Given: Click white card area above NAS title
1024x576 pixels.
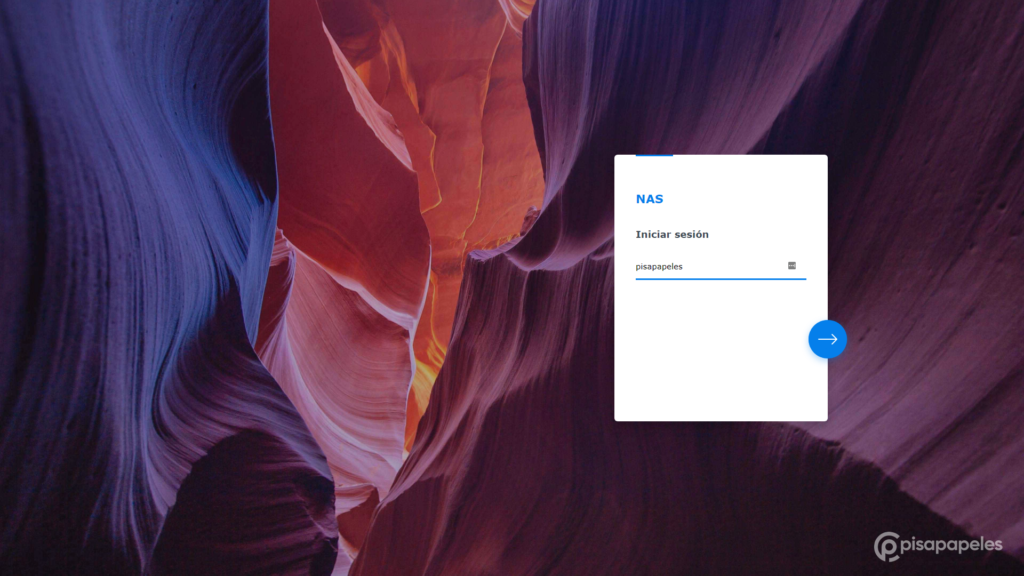Looking at the screenshot, I should pos(720,175).
